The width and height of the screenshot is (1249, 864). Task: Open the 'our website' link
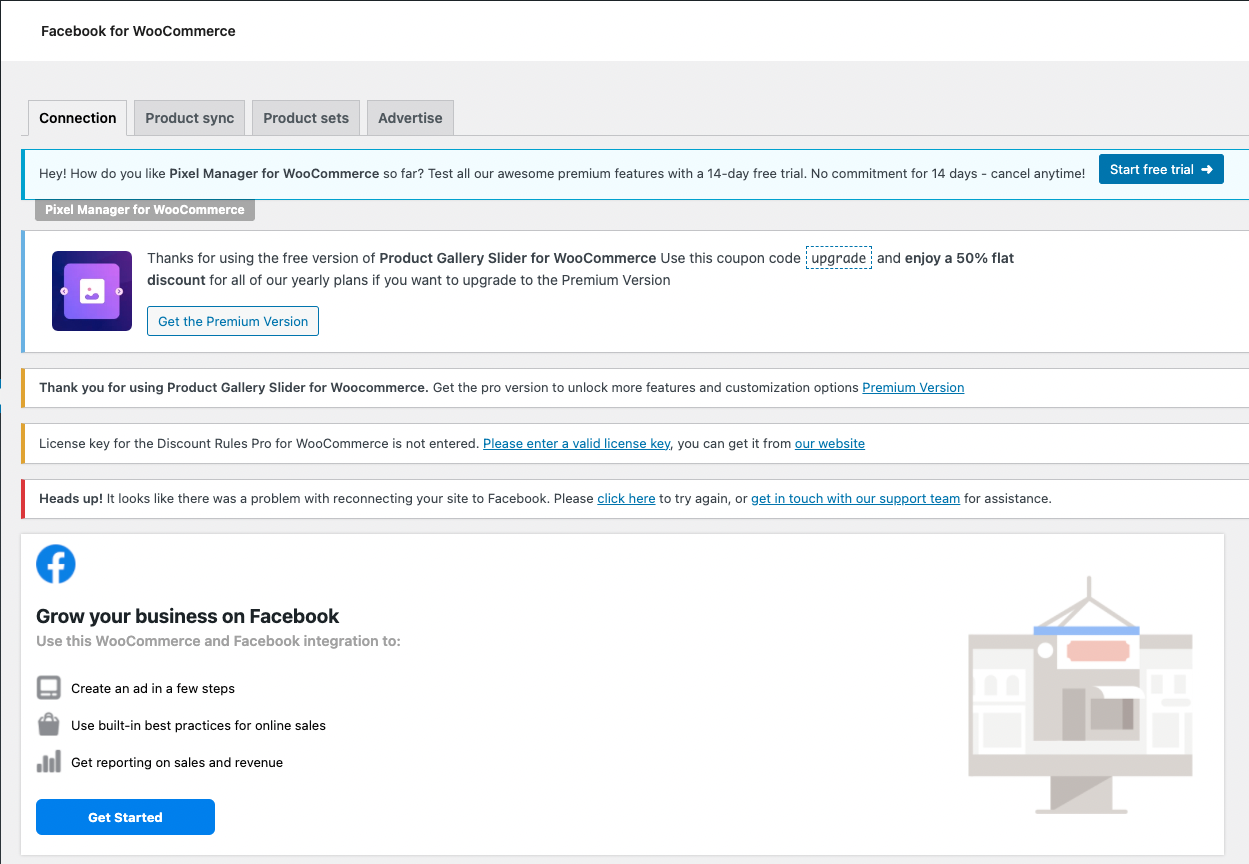830,443
